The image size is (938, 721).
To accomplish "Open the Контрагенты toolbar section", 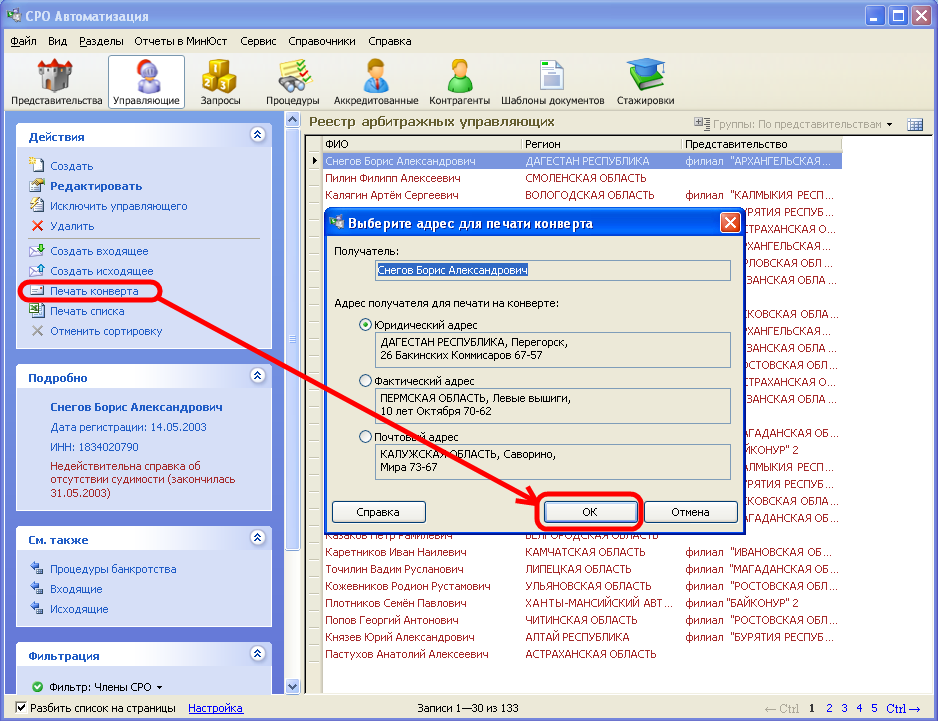I will (459, 82).
